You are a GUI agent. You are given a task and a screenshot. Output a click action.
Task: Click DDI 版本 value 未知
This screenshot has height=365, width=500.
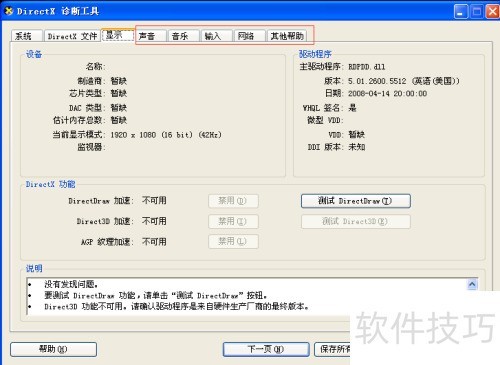(x=357, y=147)
